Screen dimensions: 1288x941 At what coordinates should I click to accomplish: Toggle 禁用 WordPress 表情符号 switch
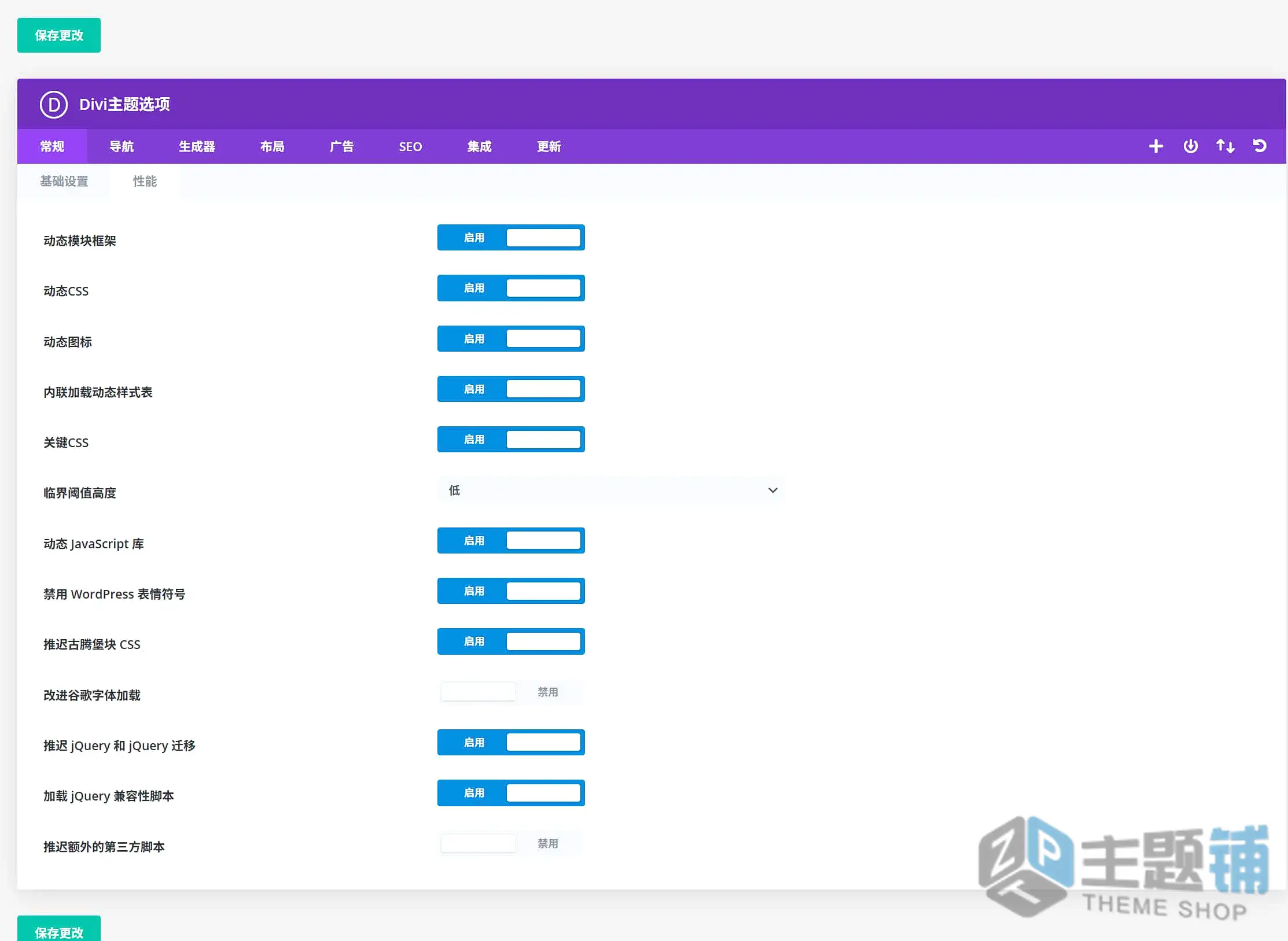(511, 591)
